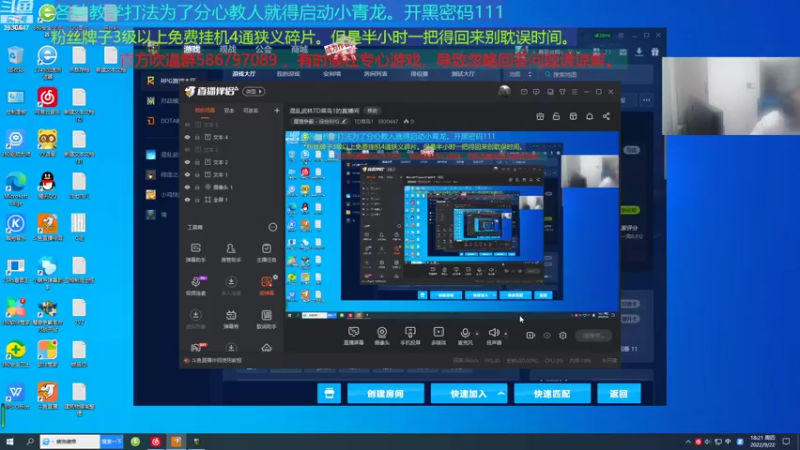This screenshot has width=800, height=450.
Task: Click the layout grid icon above preview
Action: (x=573, y=116)
